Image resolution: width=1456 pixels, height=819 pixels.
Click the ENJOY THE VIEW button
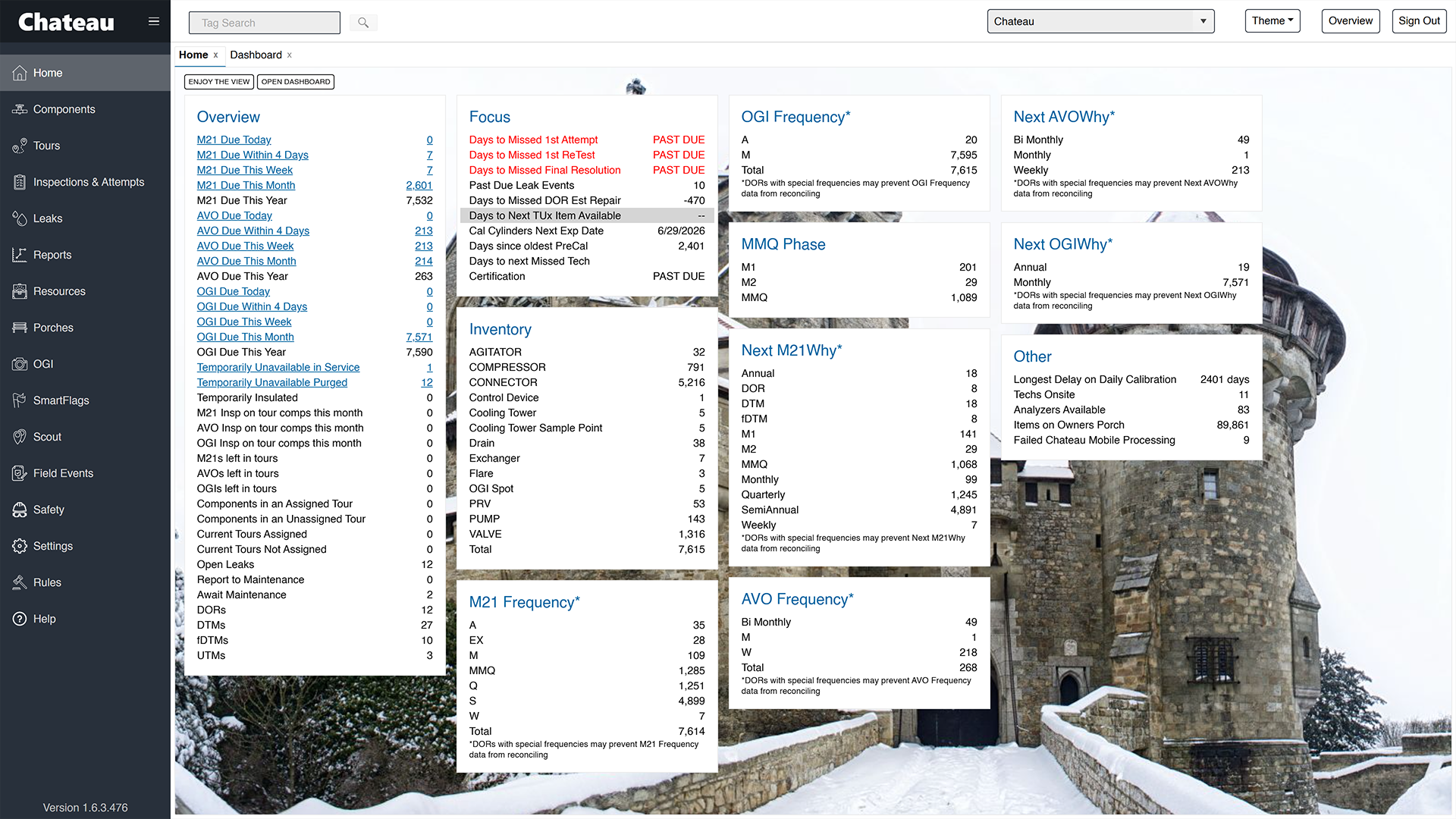point(218,82)
